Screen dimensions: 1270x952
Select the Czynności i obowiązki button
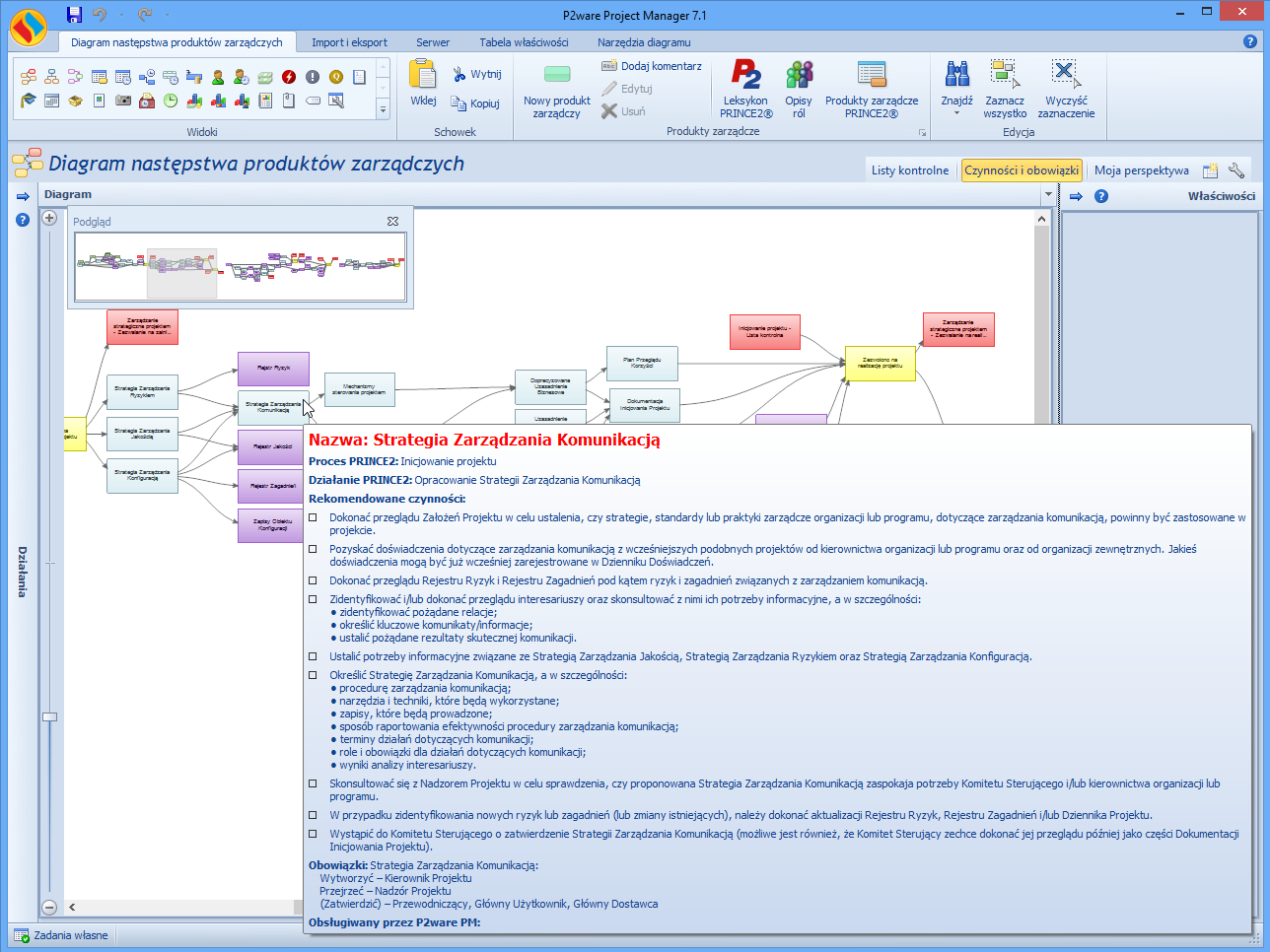click(x=1022, y=170)
